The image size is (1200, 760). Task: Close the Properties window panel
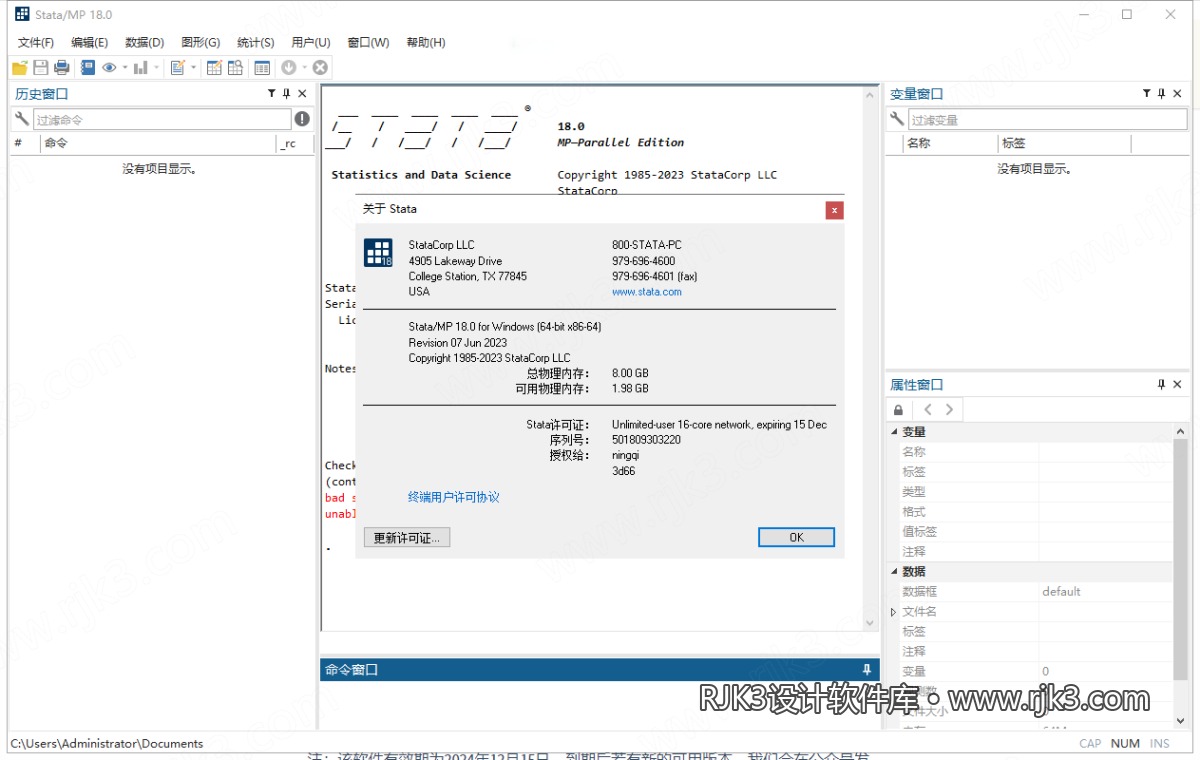tap(1177, 385)
